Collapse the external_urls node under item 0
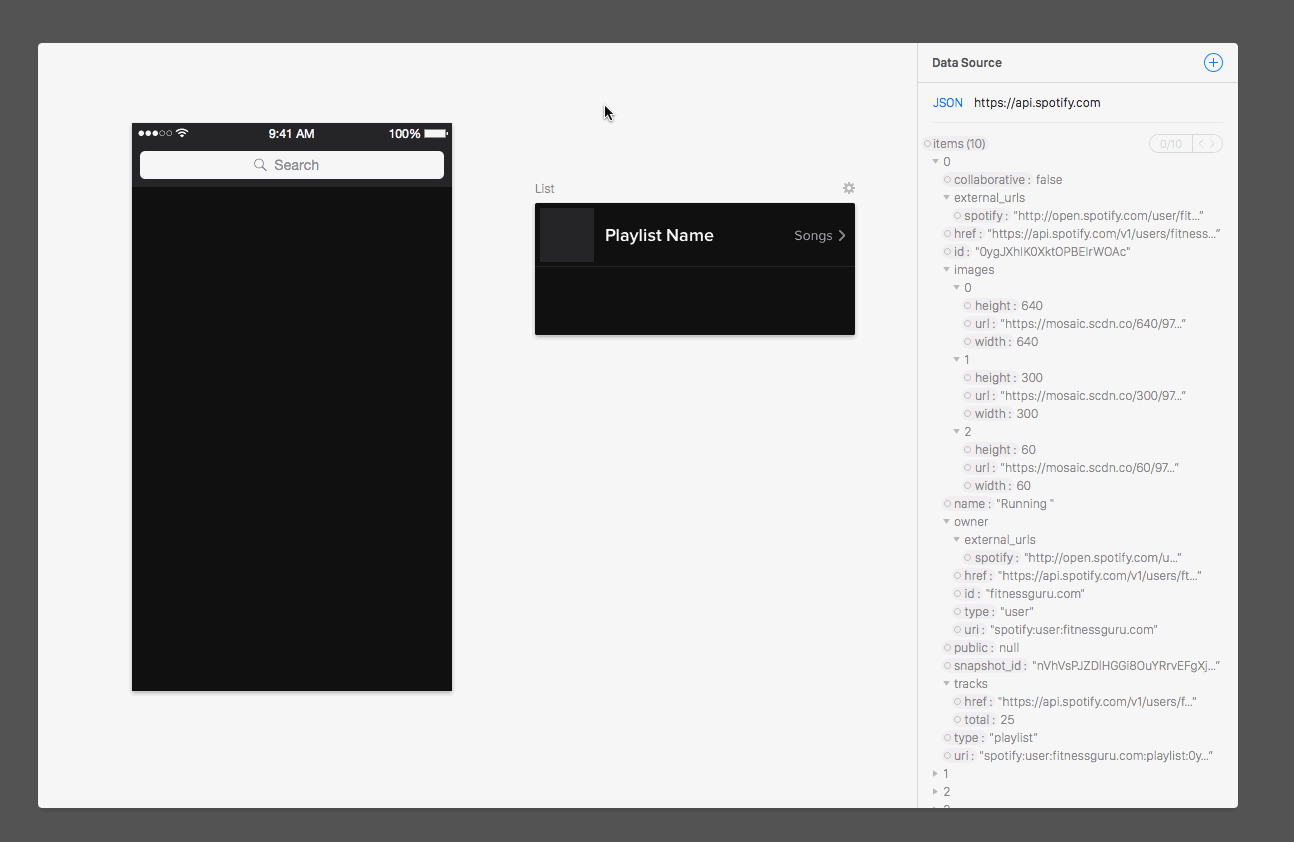 pyautogui.click(x=946, y=198)
